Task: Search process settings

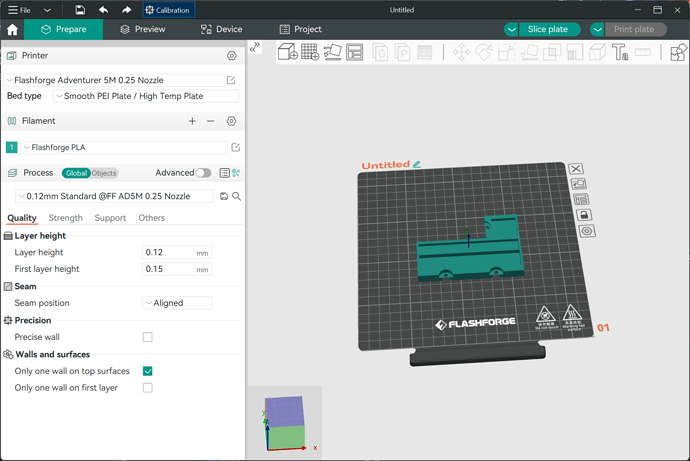Action: 236,196
